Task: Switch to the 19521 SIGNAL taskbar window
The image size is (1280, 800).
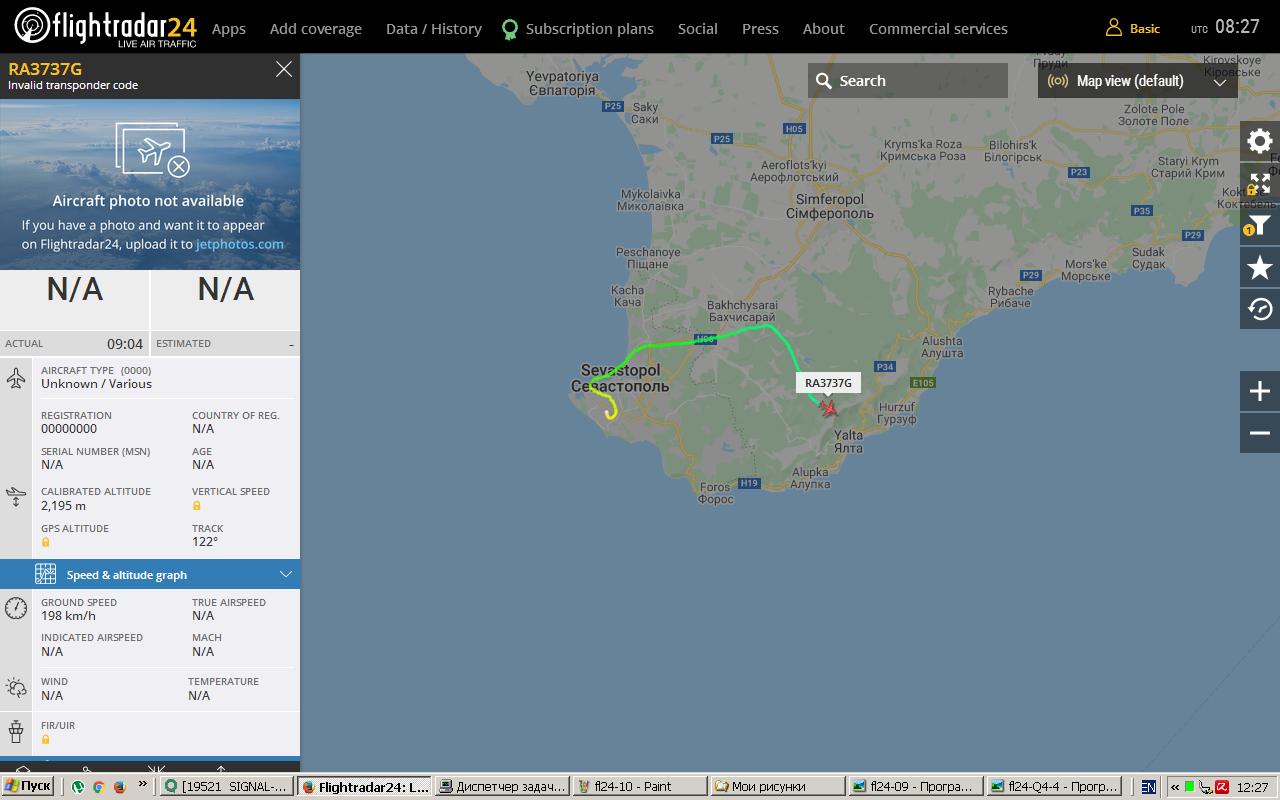Action: [227, 787]
